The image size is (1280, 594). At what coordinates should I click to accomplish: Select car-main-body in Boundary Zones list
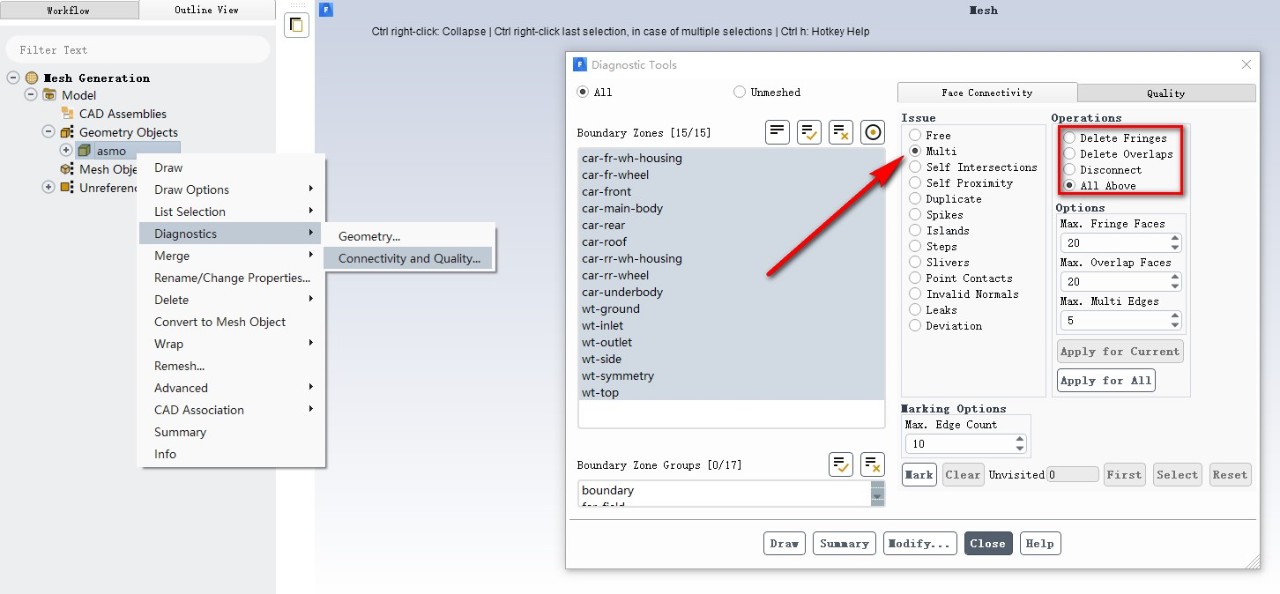(x=731, y=208)
